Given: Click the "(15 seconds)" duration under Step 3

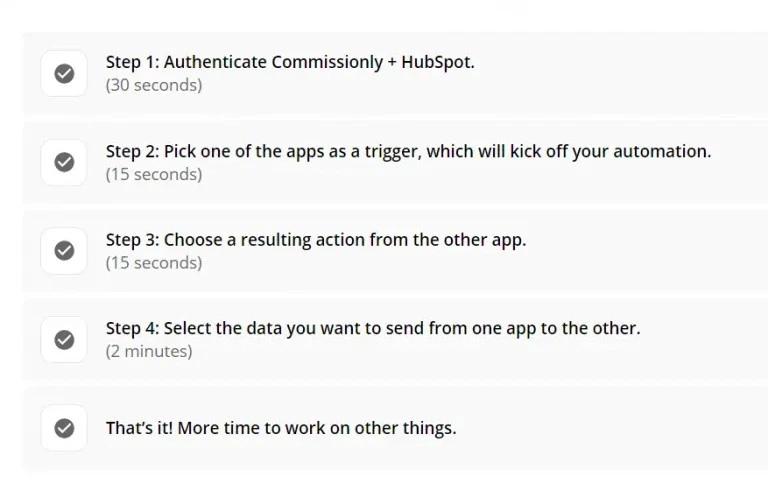Looking at the screenshot, I should (x=154, y=263).
